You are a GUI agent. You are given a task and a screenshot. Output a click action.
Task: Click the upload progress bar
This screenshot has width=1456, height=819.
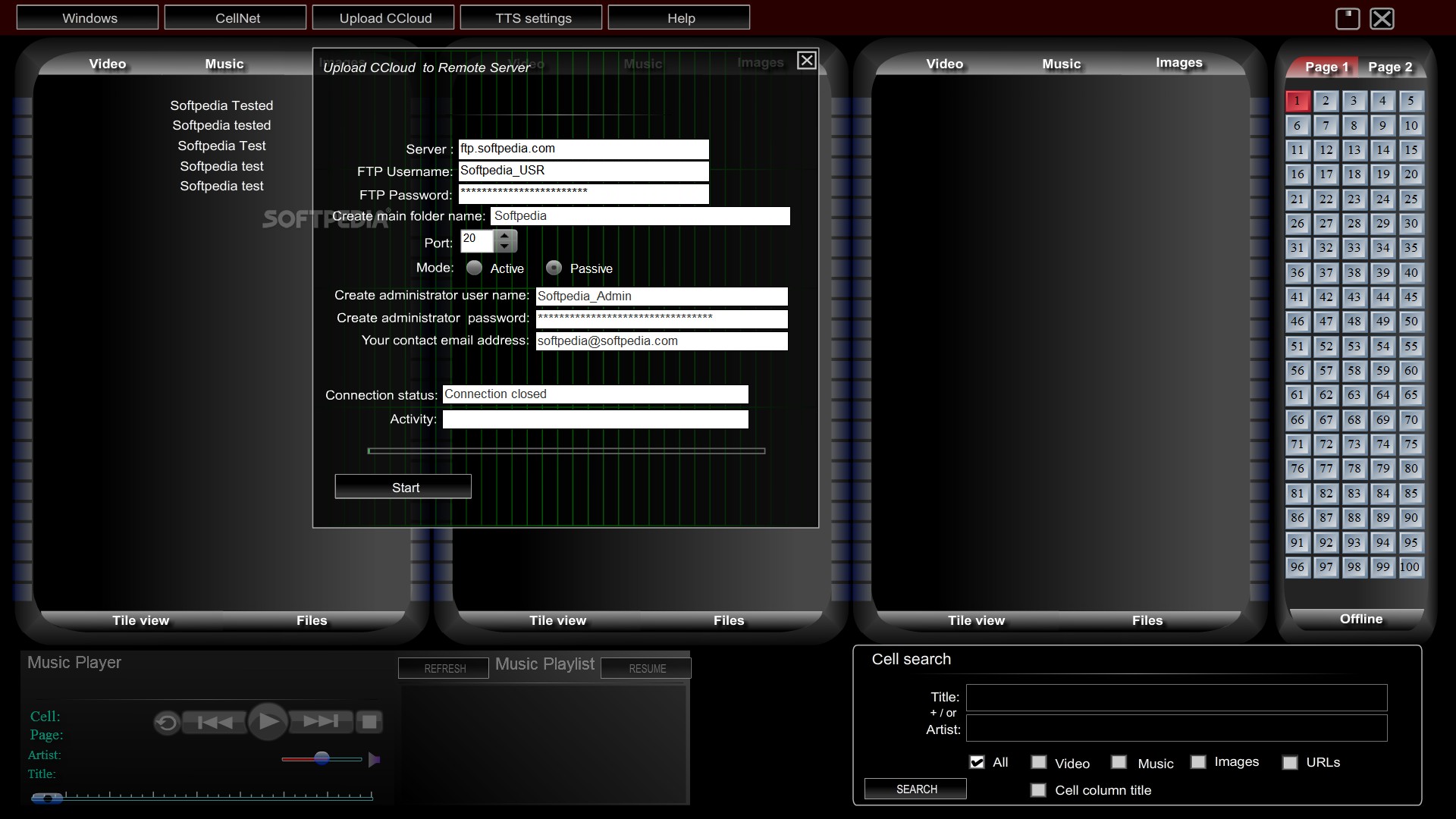pyautogui.click(x=566, y=450)
